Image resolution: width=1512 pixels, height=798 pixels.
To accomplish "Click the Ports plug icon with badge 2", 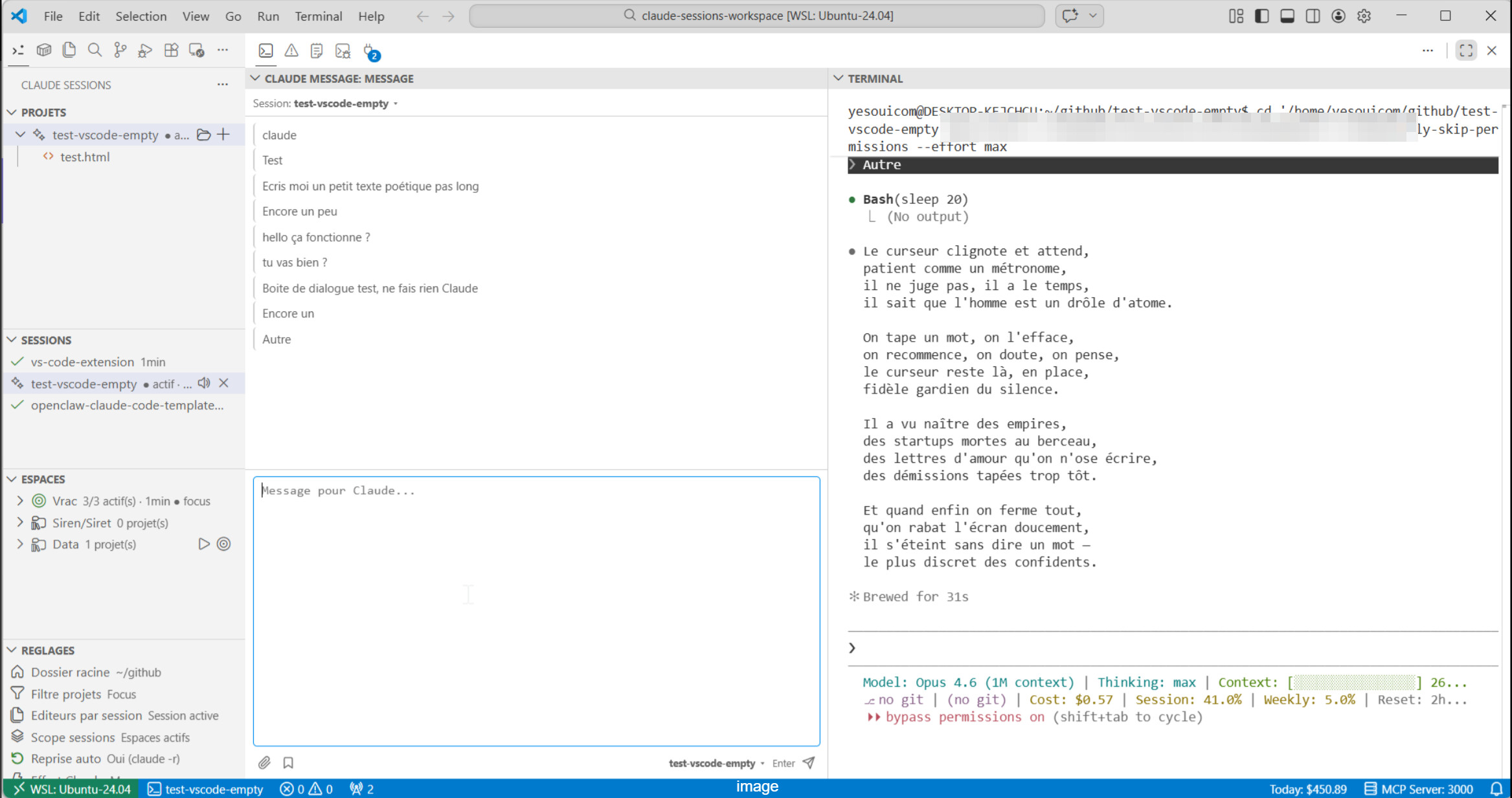I will click(x=370, y=51).
